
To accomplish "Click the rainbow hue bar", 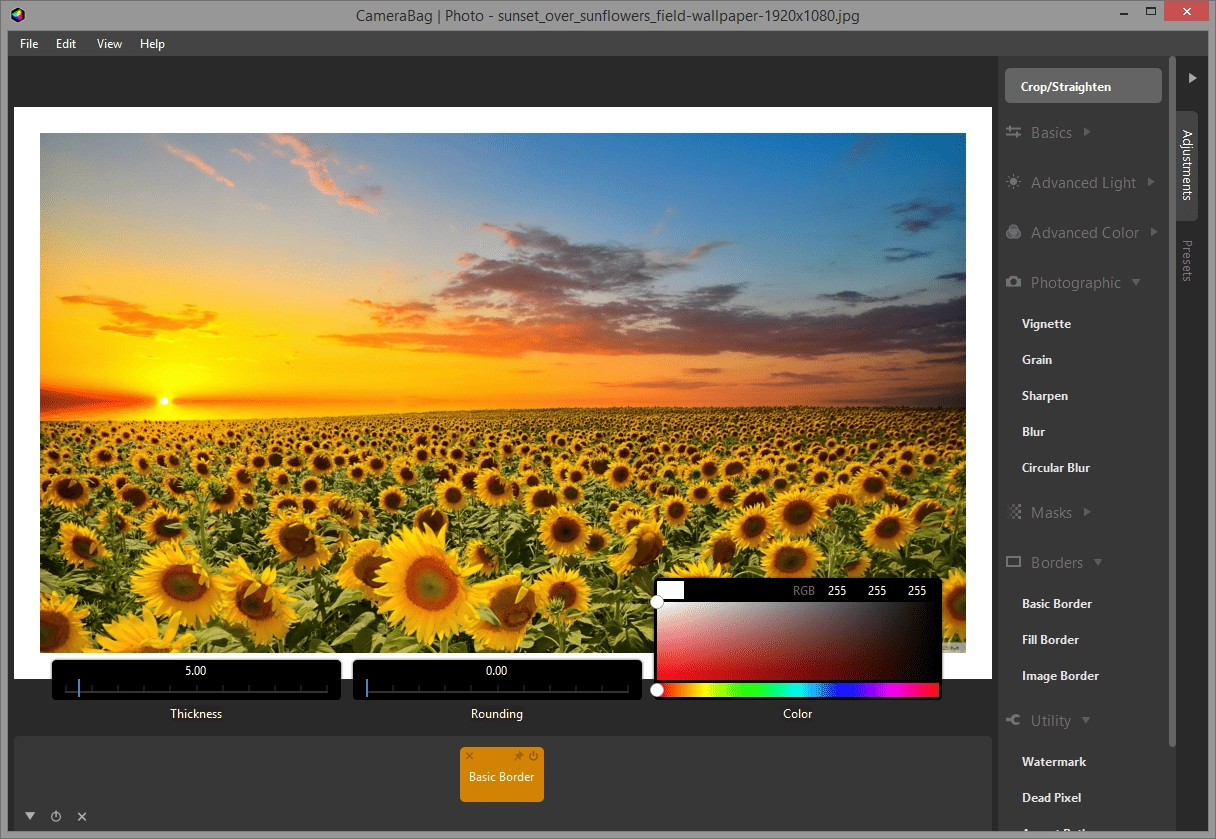I will point(798,690).
